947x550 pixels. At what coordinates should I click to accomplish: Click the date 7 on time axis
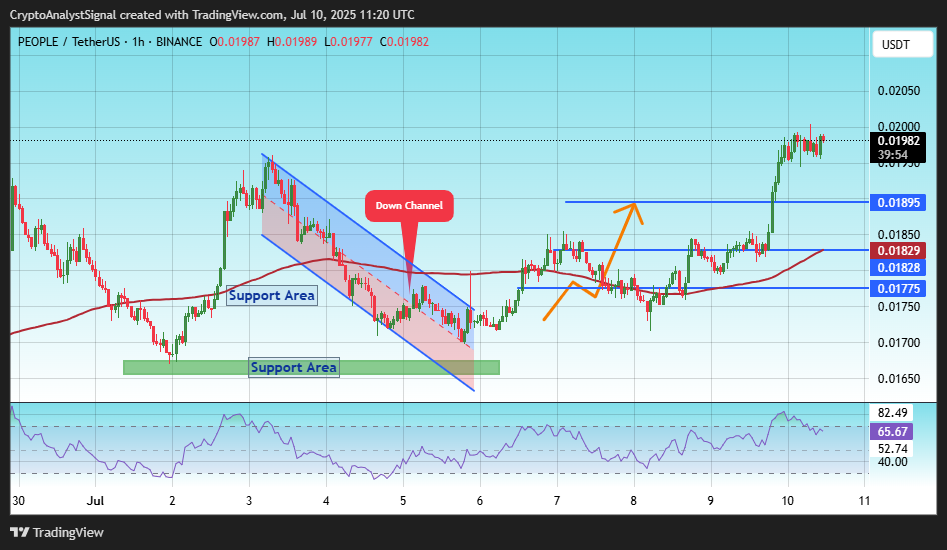(557, 500)
